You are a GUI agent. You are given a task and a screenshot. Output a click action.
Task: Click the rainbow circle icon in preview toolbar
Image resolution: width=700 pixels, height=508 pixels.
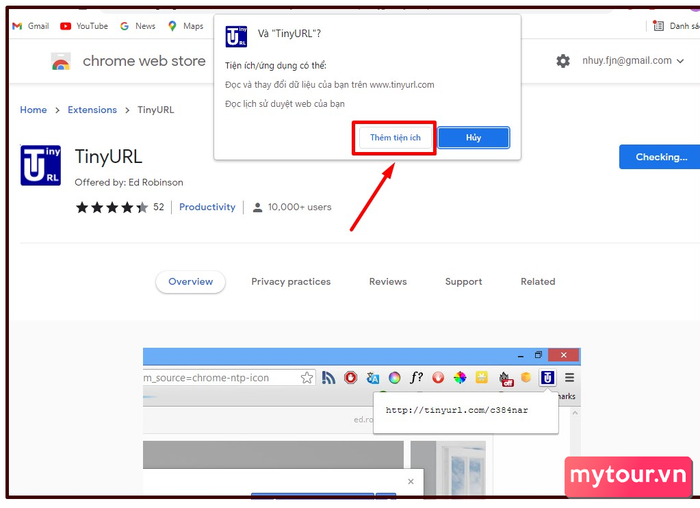394,378
